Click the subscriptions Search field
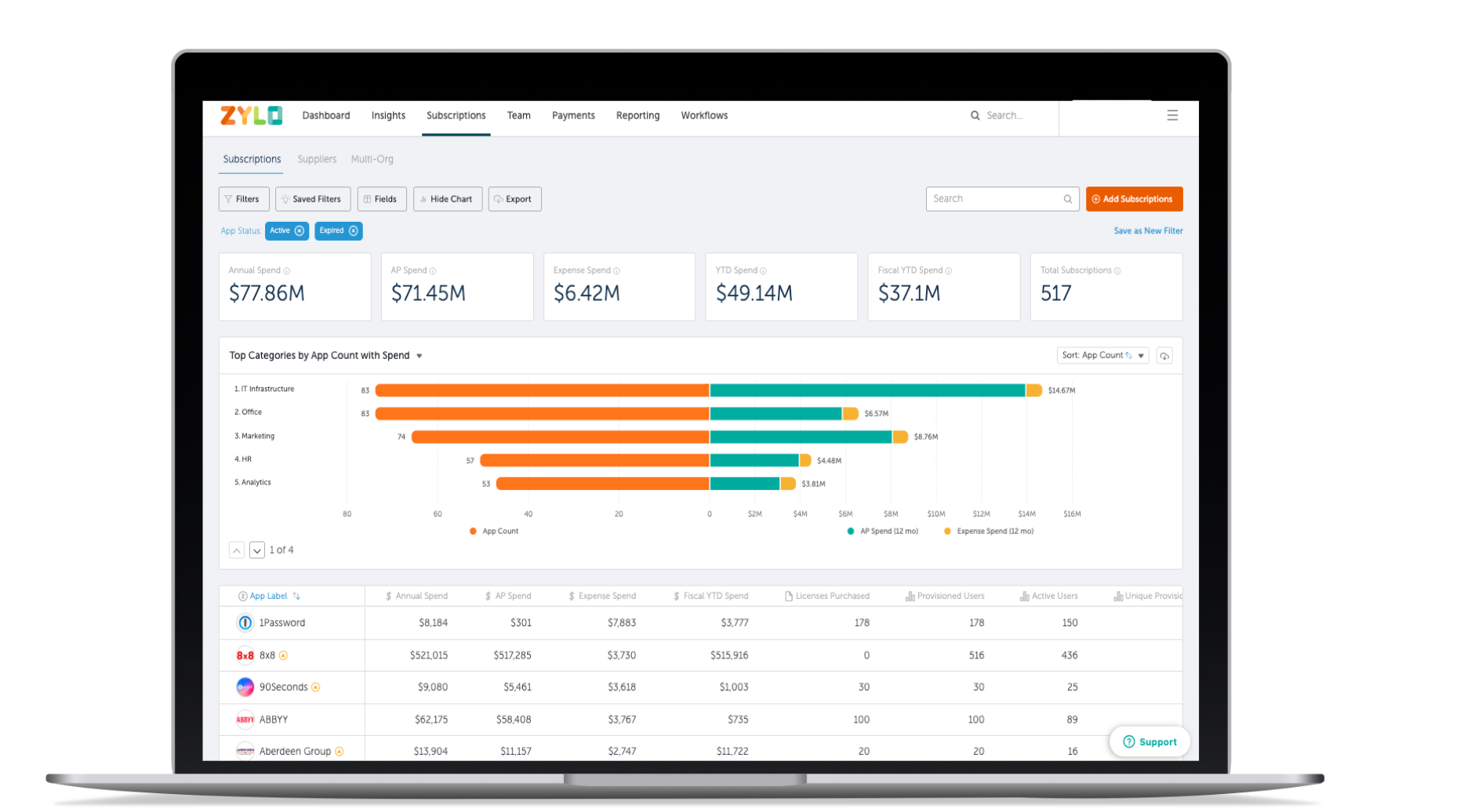Viewport: 1460px width, 812px height. pos(1002,199)
